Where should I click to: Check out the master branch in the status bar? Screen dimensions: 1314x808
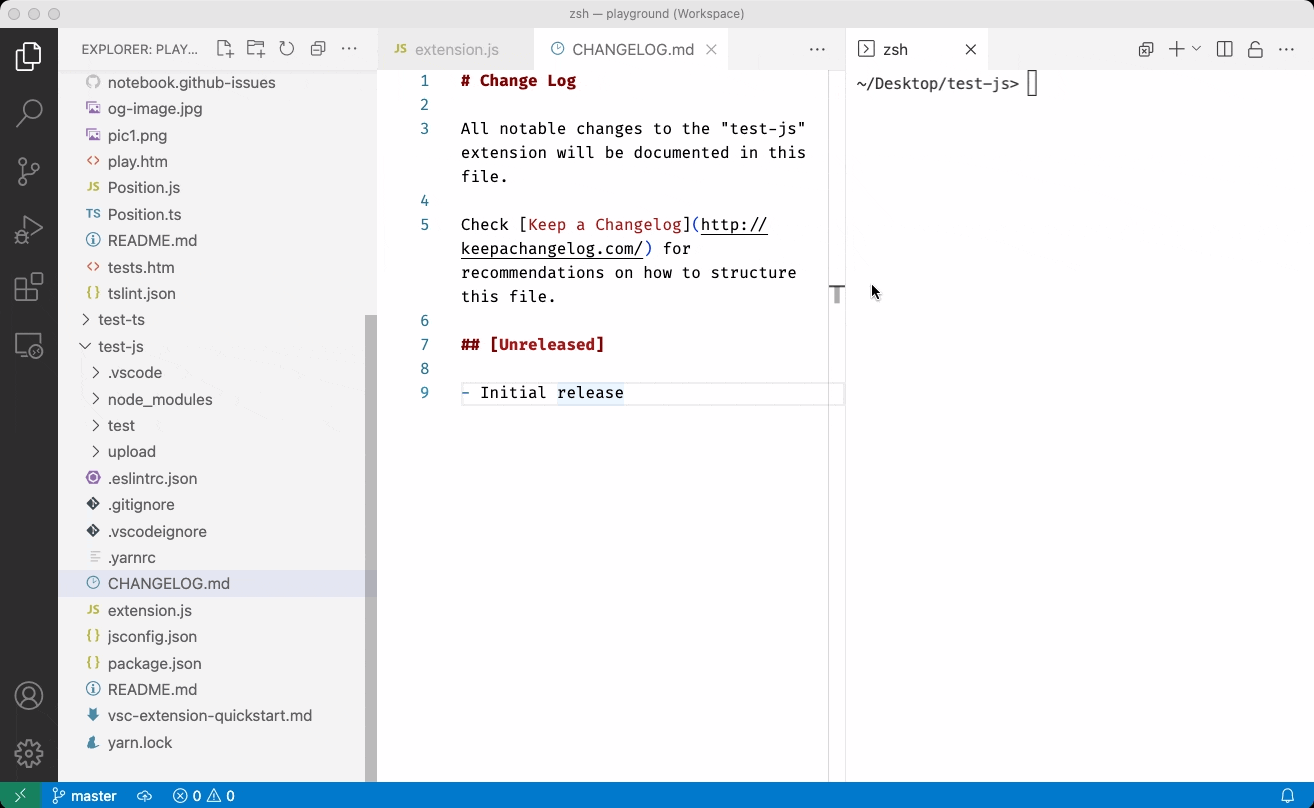[84, 795]
